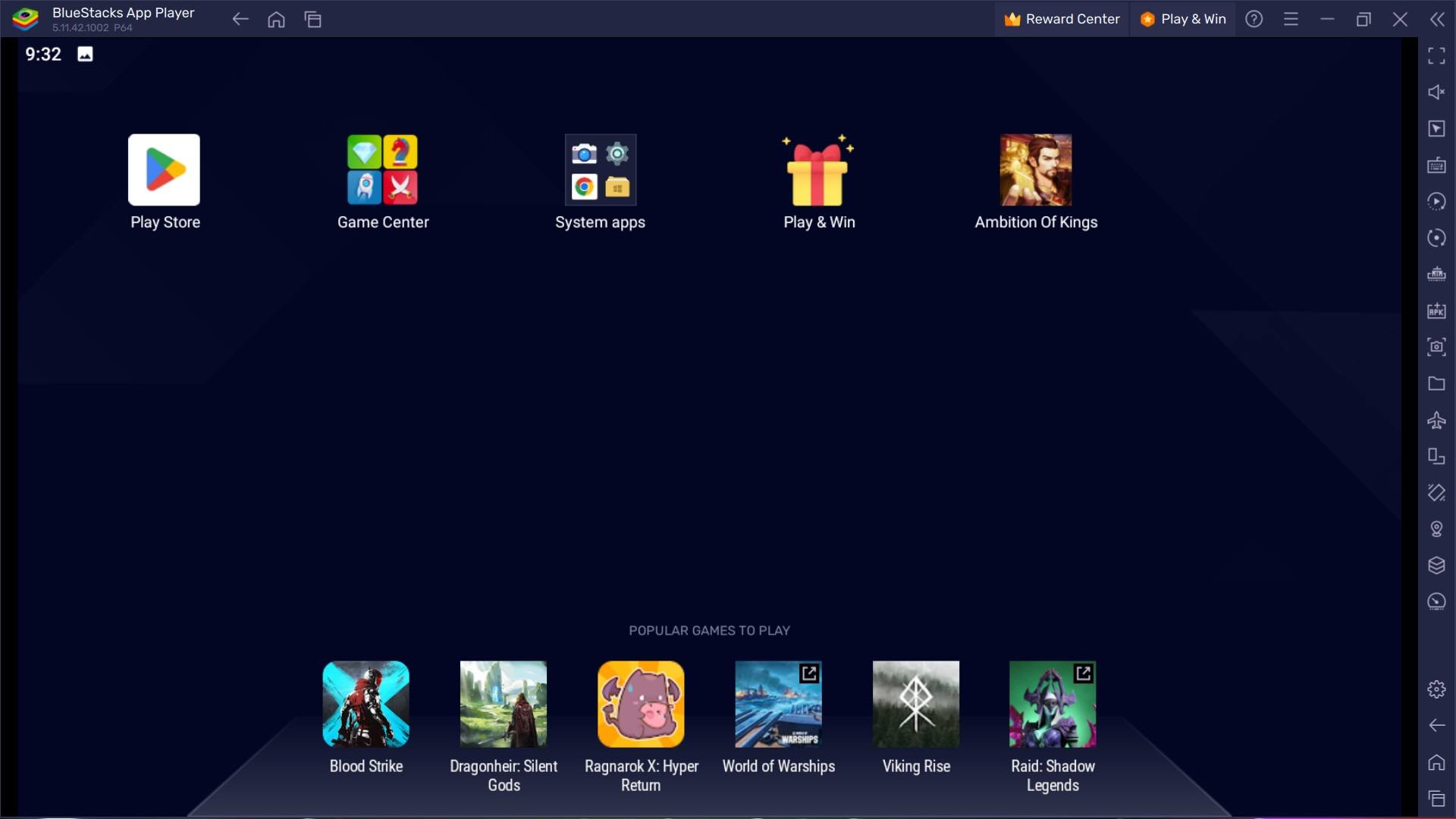The image size is (1456, 819).
Task: Open the rotate/real-time sidebar icon
Action: (x=1436, y=237)
